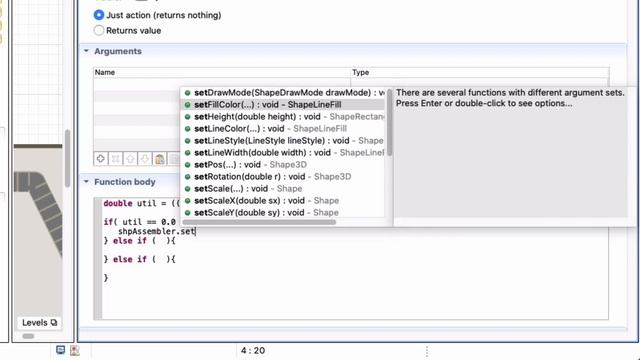Click green dot icon beside setScaleY
640x360 pixels.
coord(187,213)
